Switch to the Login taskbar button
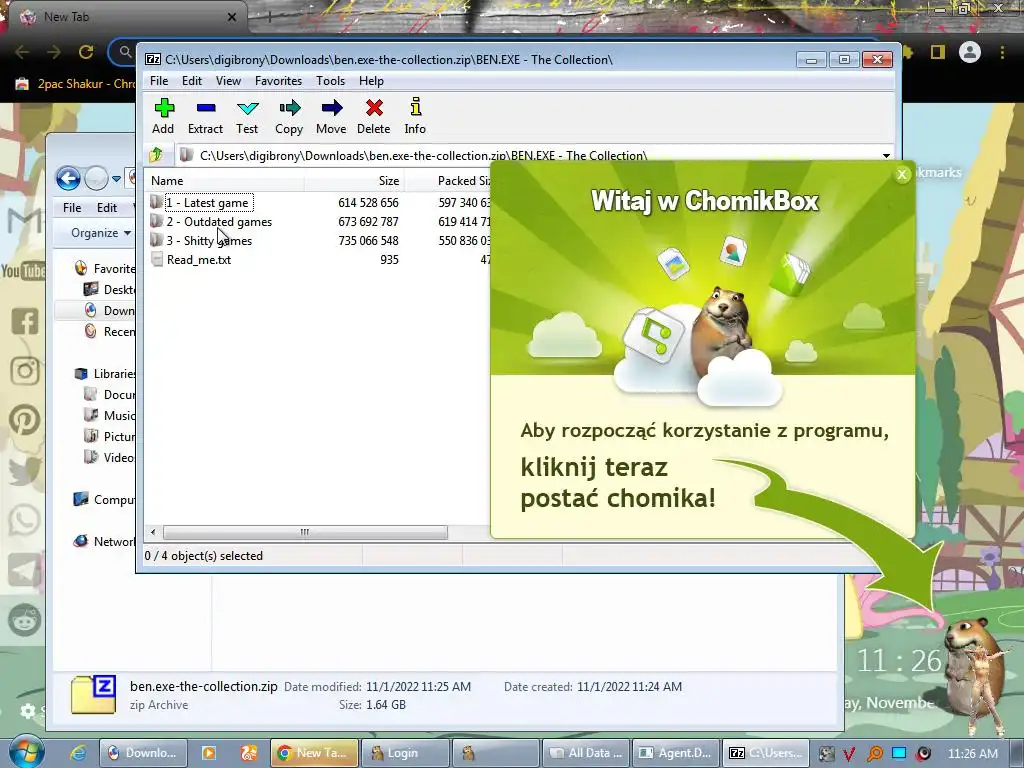This screenshot has width=1024, height=768. [405, 753]
